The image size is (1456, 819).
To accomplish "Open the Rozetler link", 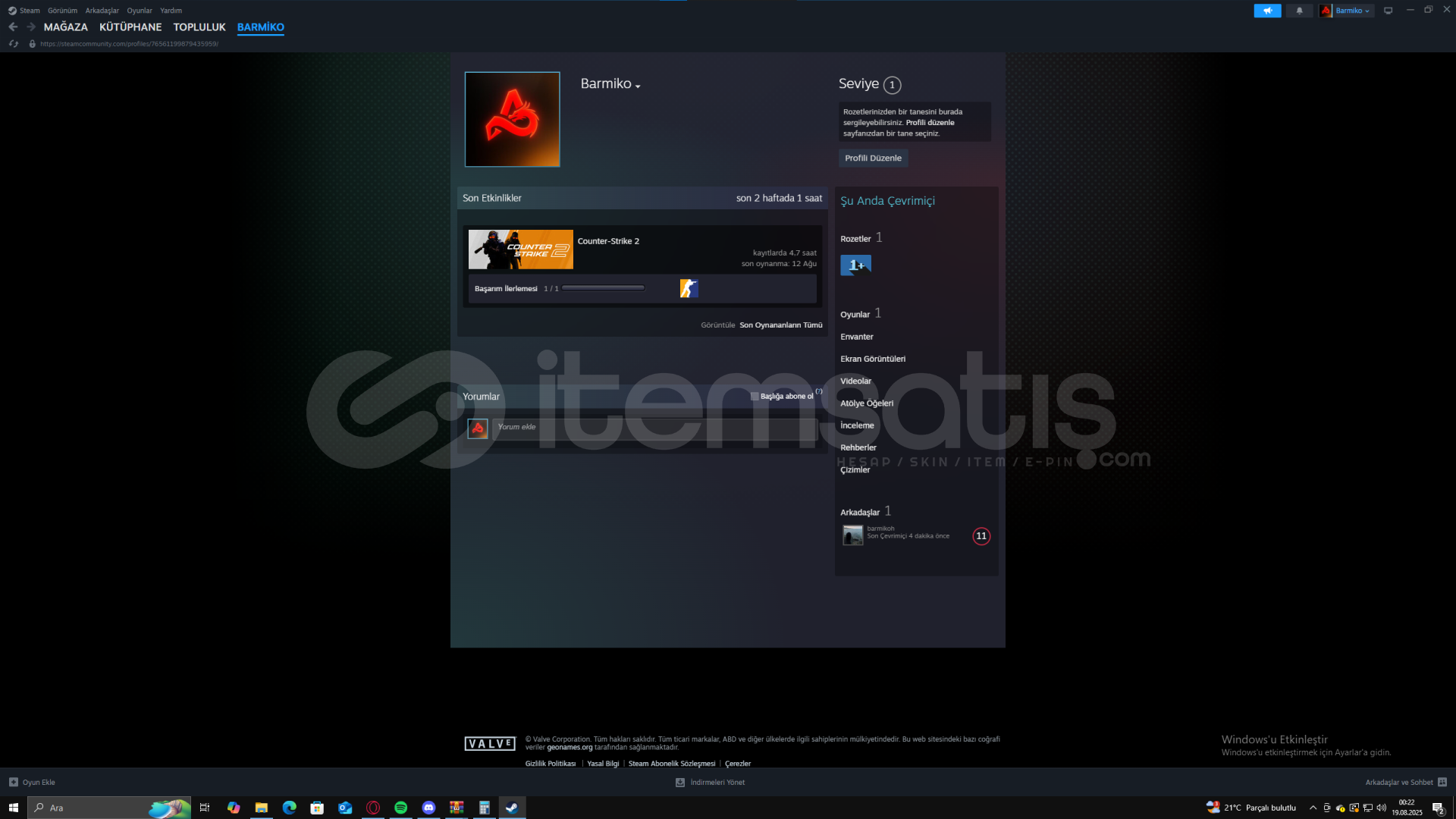I will [x=855, y=239].
